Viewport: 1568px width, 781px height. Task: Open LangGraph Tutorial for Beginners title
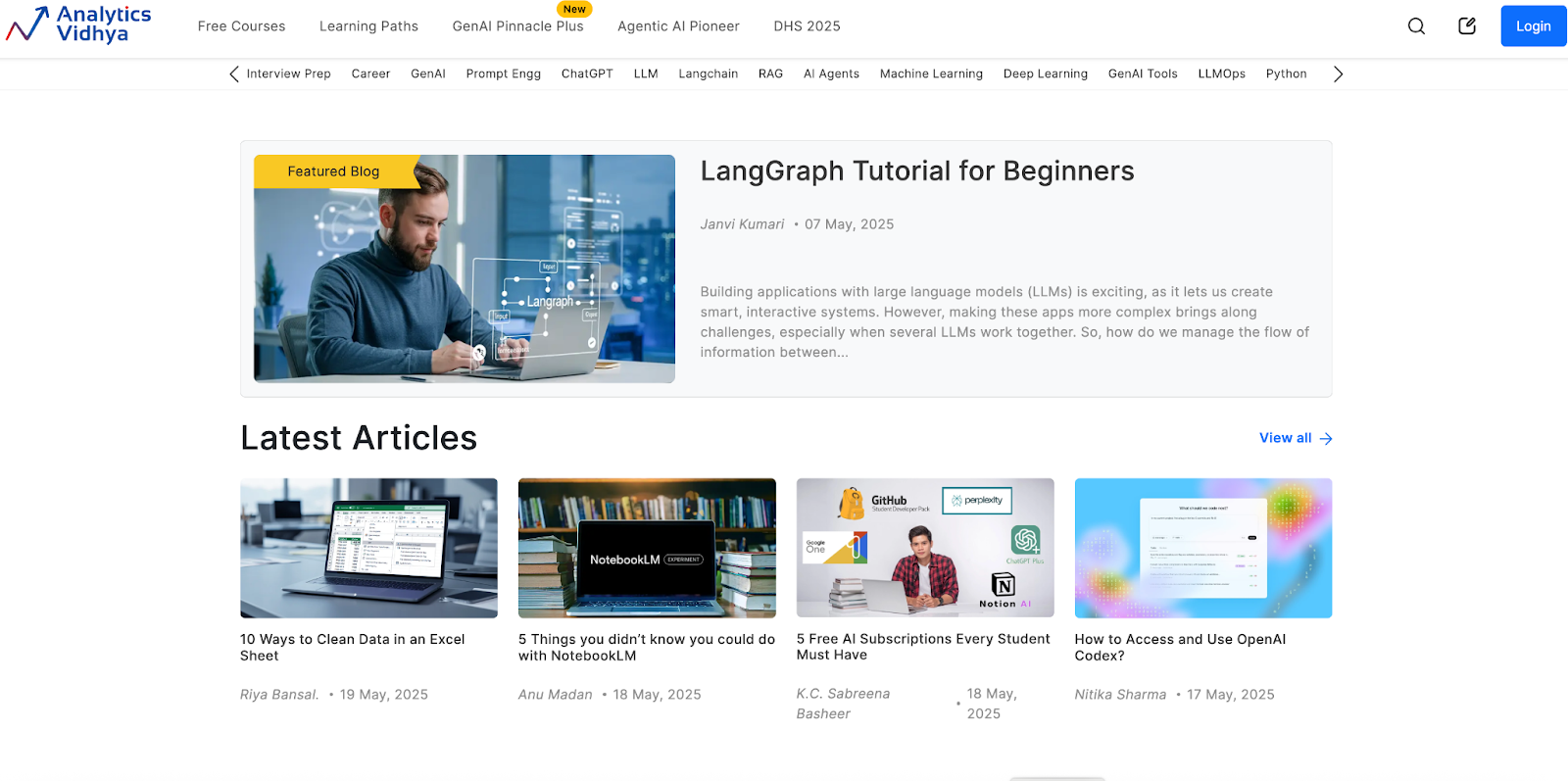click(x=916, y=171)
